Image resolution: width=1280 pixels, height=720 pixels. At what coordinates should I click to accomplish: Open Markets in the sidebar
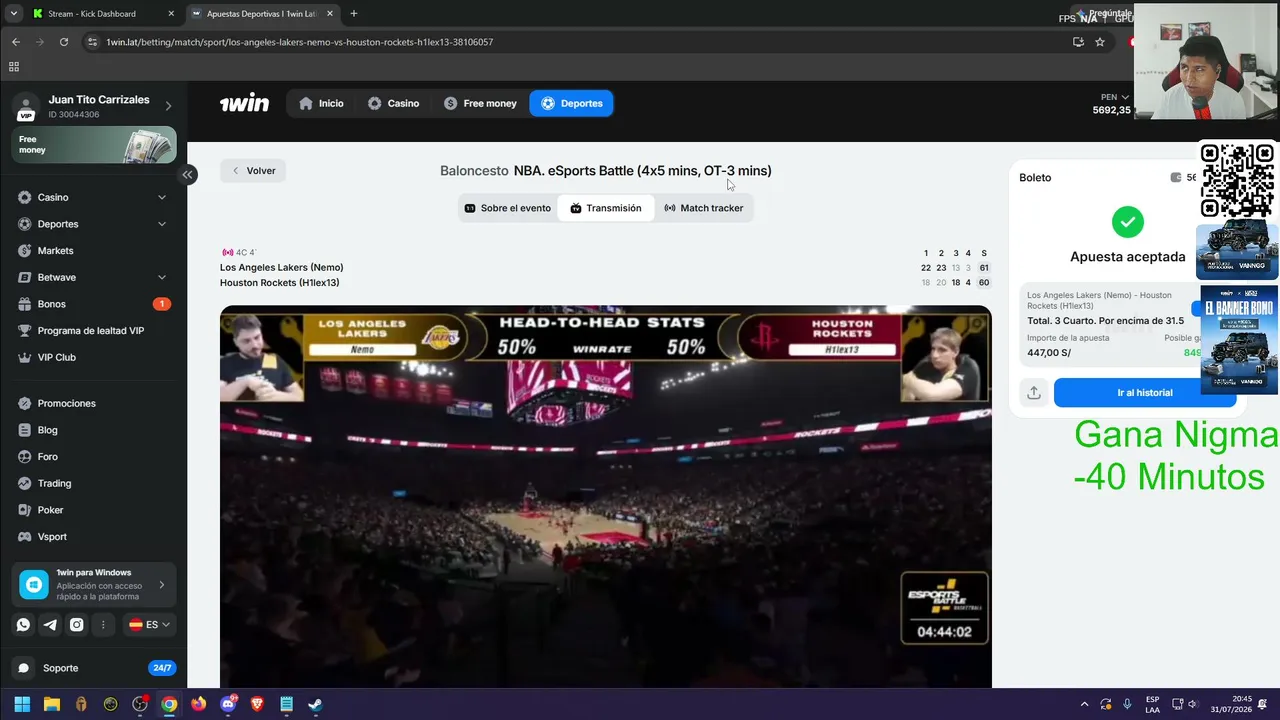(x=94, y=251)
